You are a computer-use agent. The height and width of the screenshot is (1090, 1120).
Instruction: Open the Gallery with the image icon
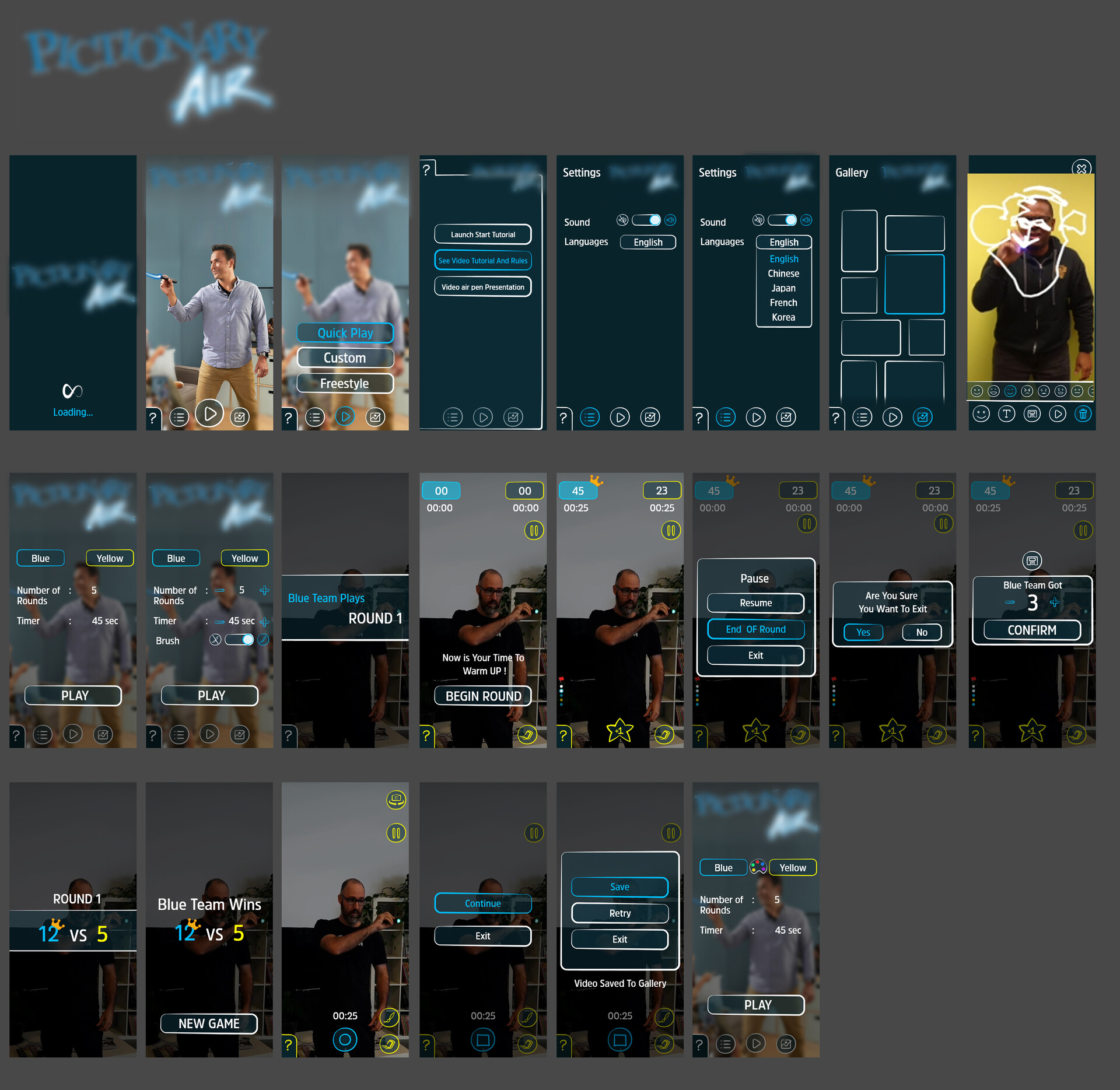click(x=922, y=417)
